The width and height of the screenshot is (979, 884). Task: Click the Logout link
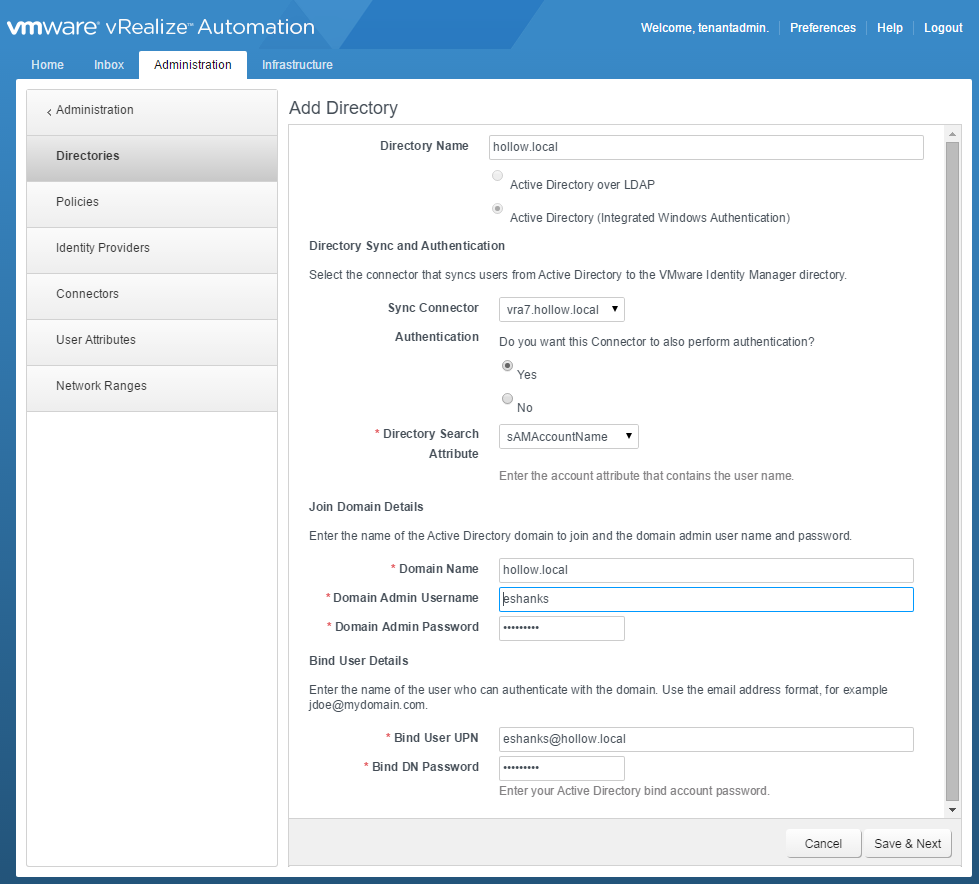(x=943, y=28)
